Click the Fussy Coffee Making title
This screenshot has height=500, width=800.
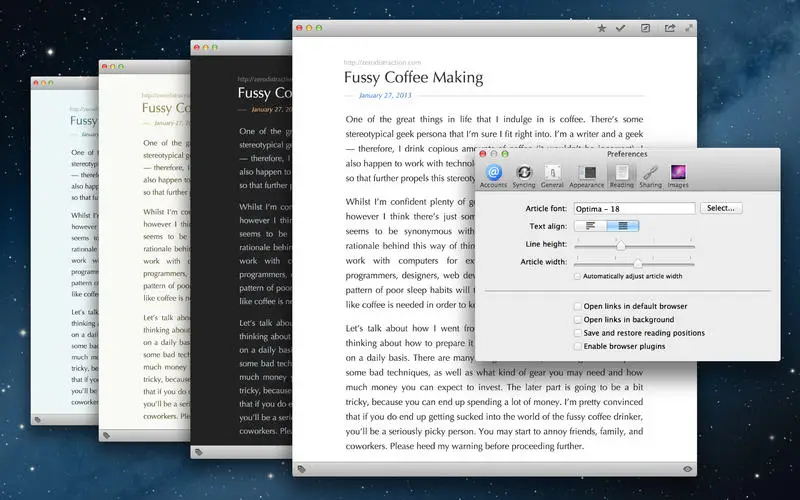pos(413,78)
